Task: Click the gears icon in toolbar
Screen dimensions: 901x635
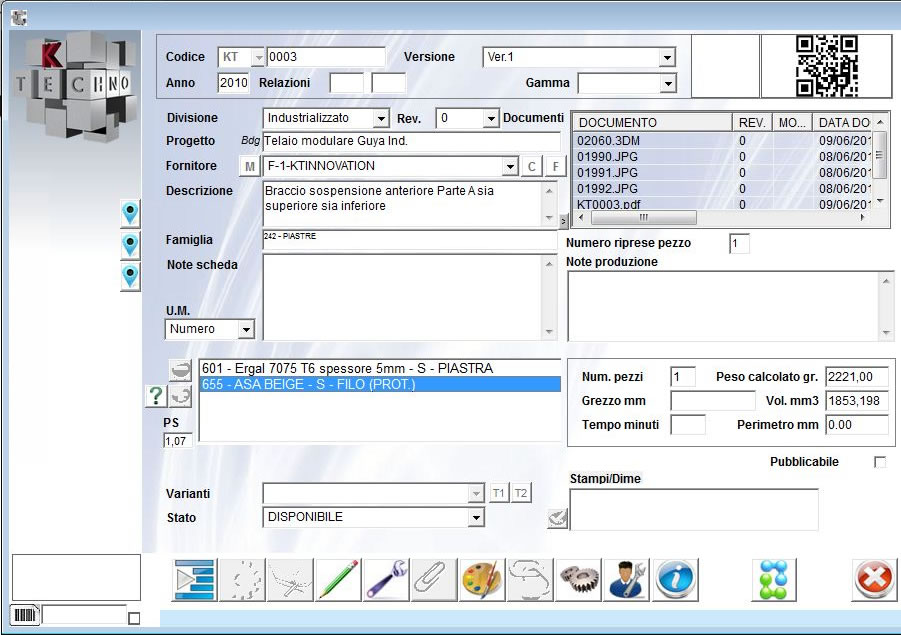Action: click(579, 579)
